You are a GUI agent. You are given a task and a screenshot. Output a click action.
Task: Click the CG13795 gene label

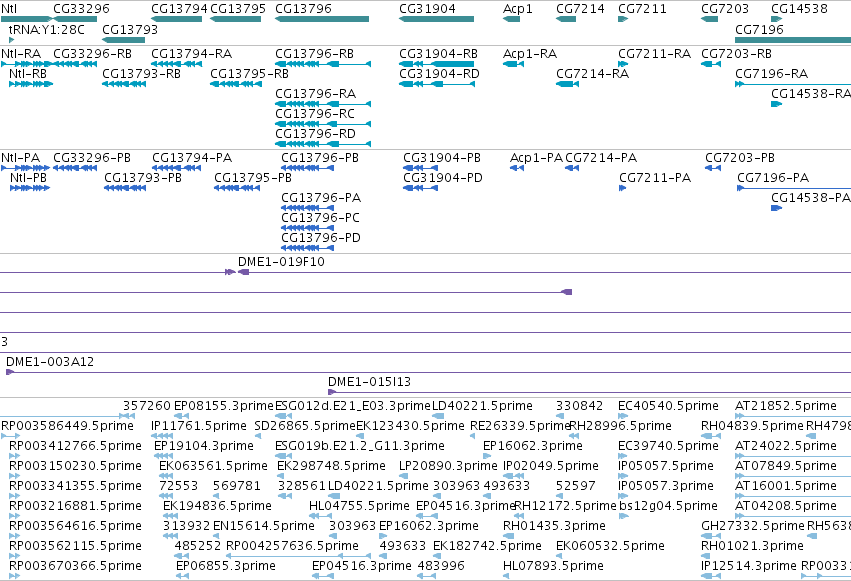coord(238,9)
